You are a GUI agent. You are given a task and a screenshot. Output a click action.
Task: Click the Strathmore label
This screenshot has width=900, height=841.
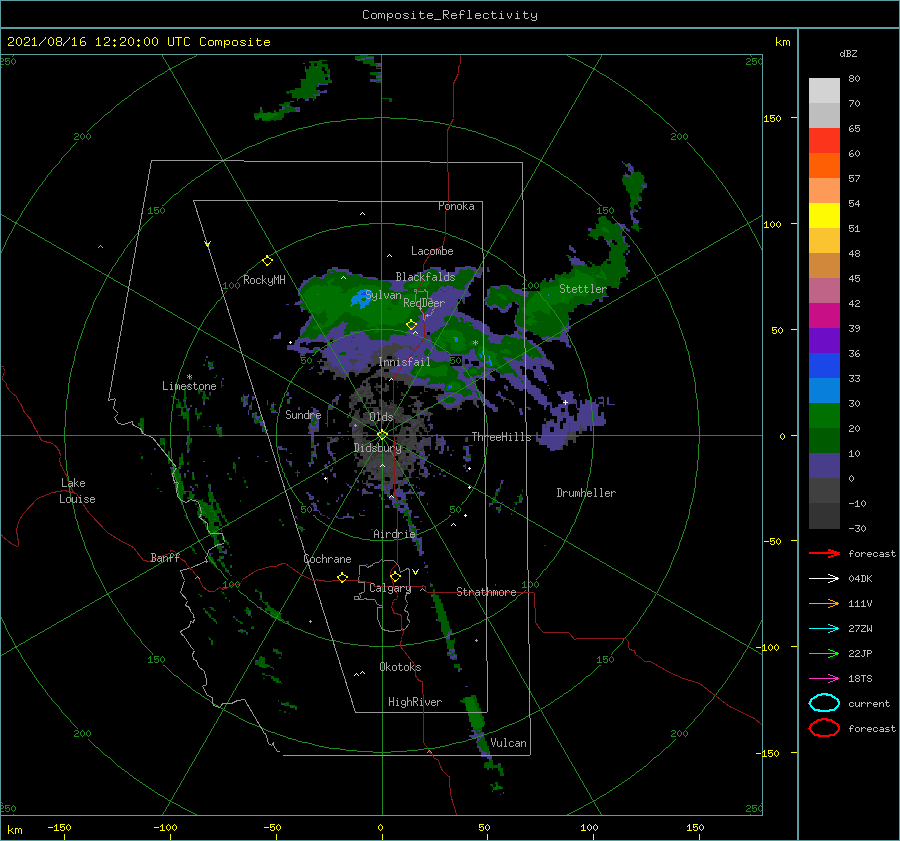[x=486, y=591]
